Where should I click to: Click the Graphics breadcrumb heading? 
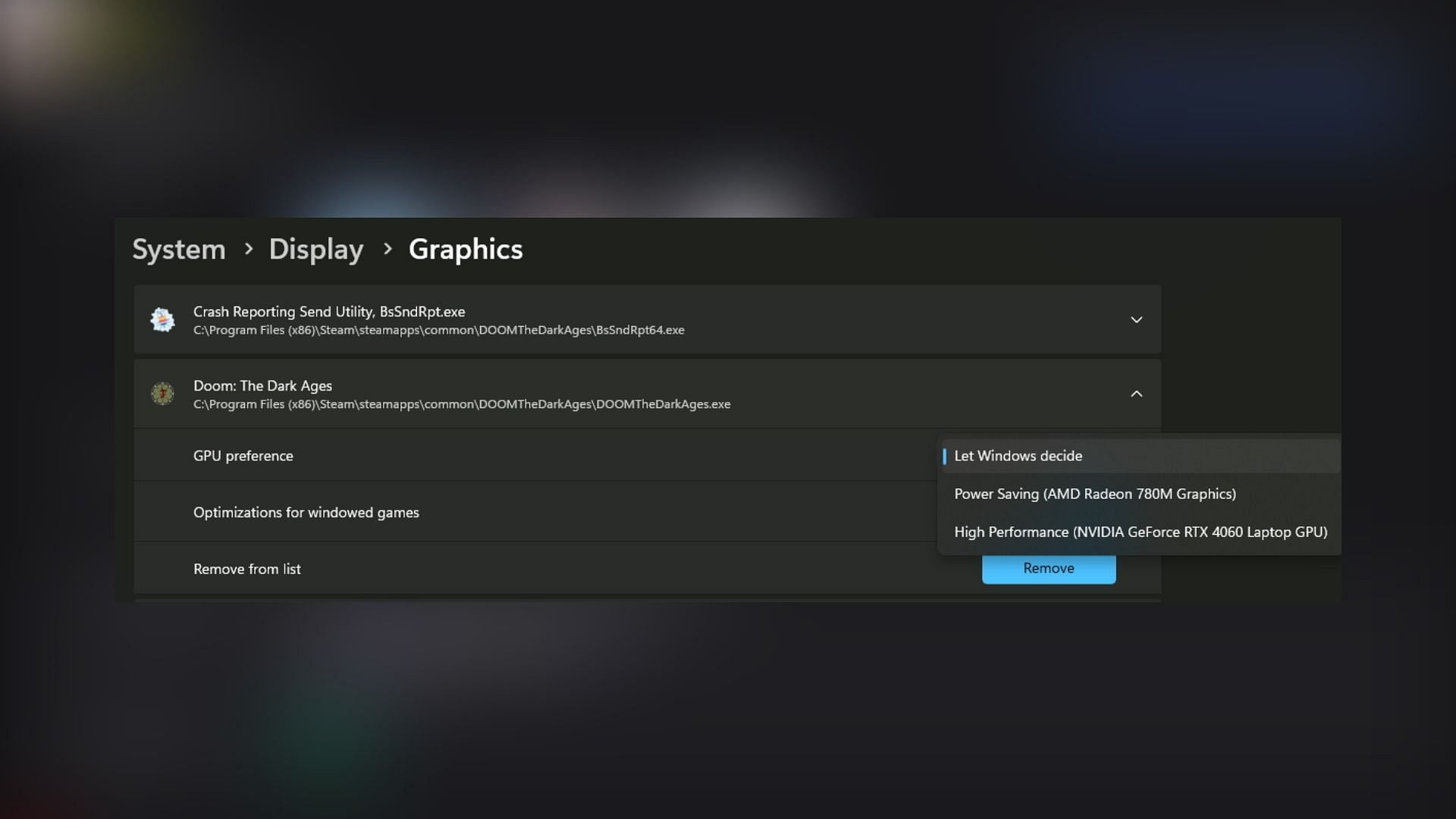tap(466, 249)
